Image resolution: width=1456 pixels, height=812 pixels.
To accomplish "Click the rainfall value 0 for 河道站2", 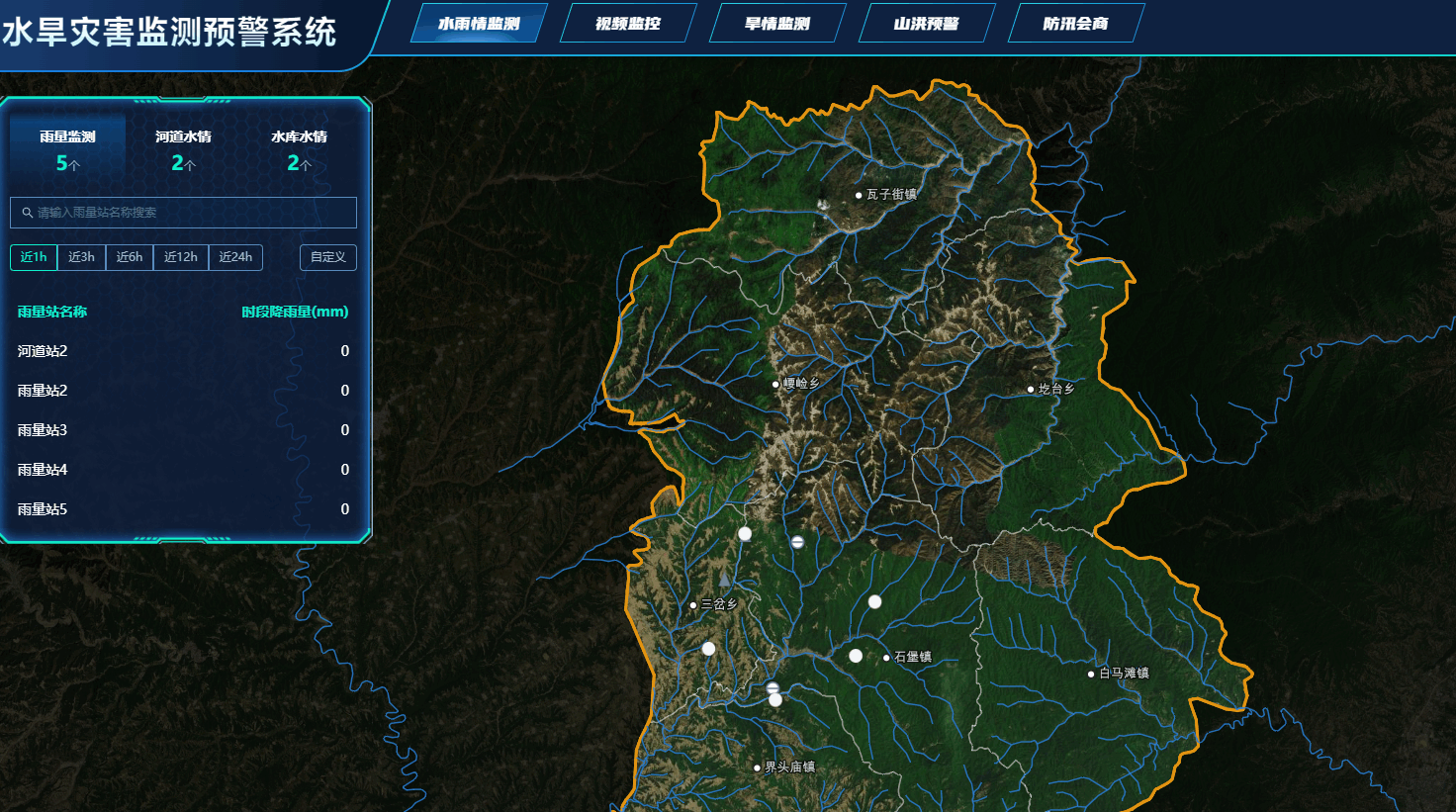I will coord(344,351).
